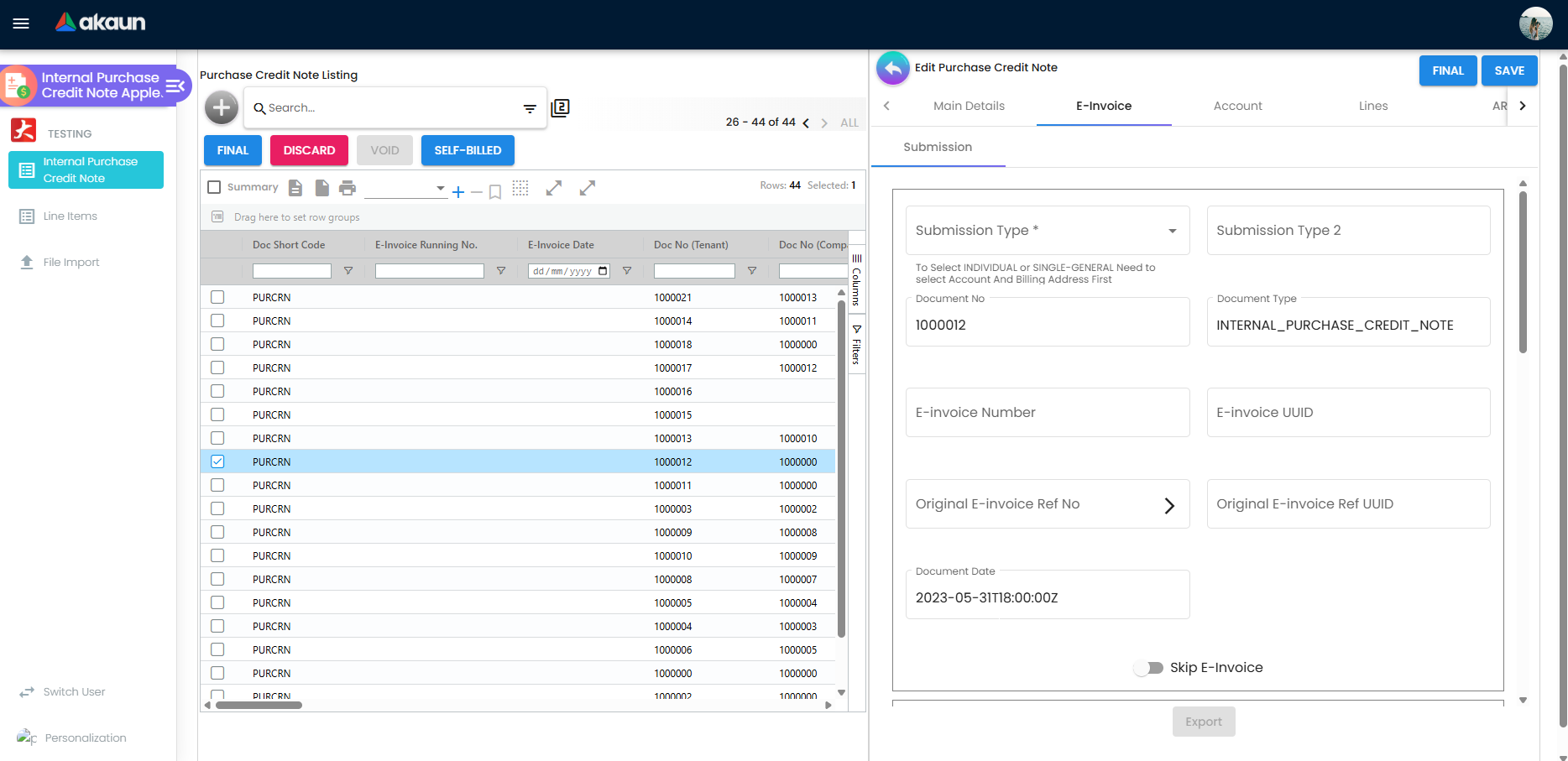Switch to the Lines tab

click(1373, 106)
